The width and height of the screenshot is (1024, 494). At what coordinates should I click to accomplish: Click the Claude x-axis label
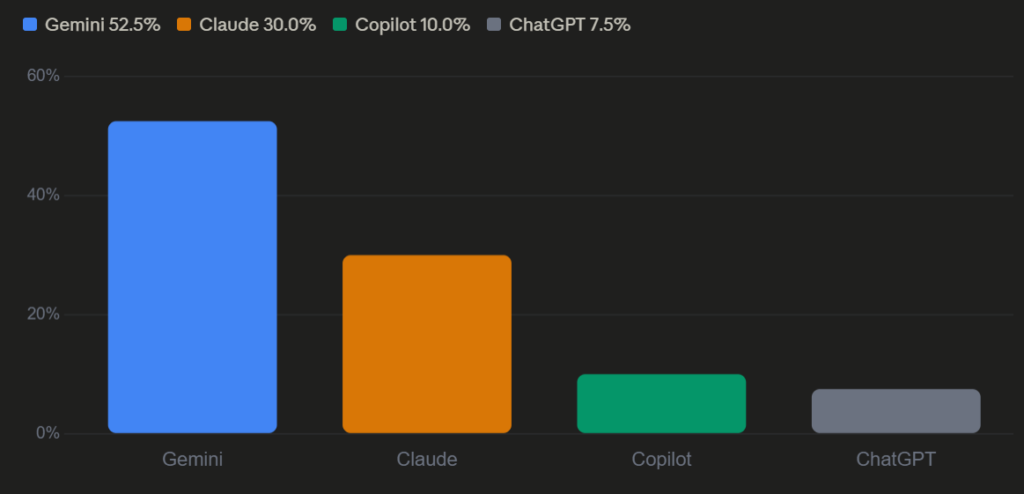pos(427,460)
